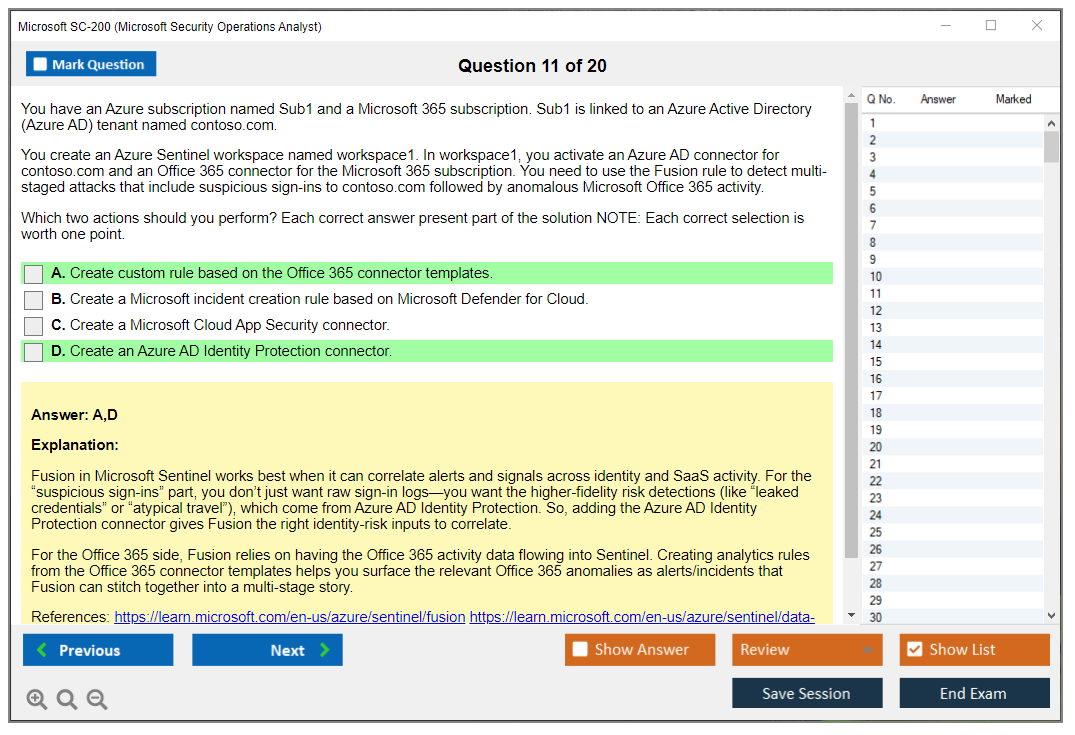
Task: Click the green right arrow on Next
Action: pyautogui.click(x=325, y=650)
